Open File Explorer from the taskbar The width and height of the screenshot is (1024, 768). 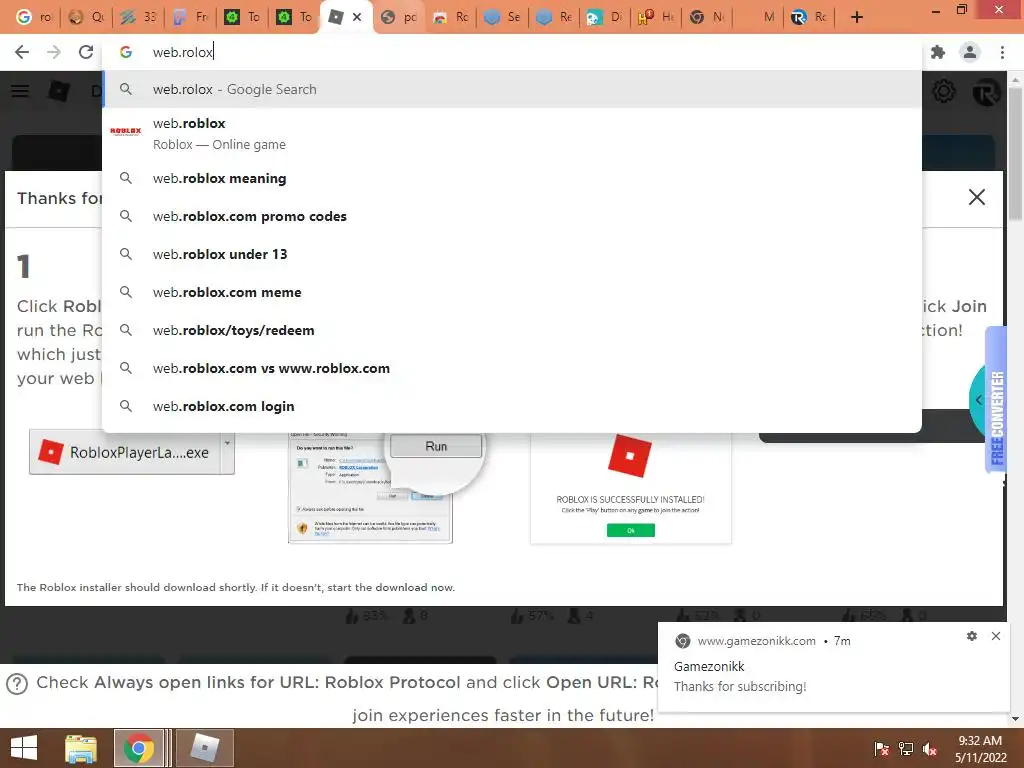(x=81, y=748)
